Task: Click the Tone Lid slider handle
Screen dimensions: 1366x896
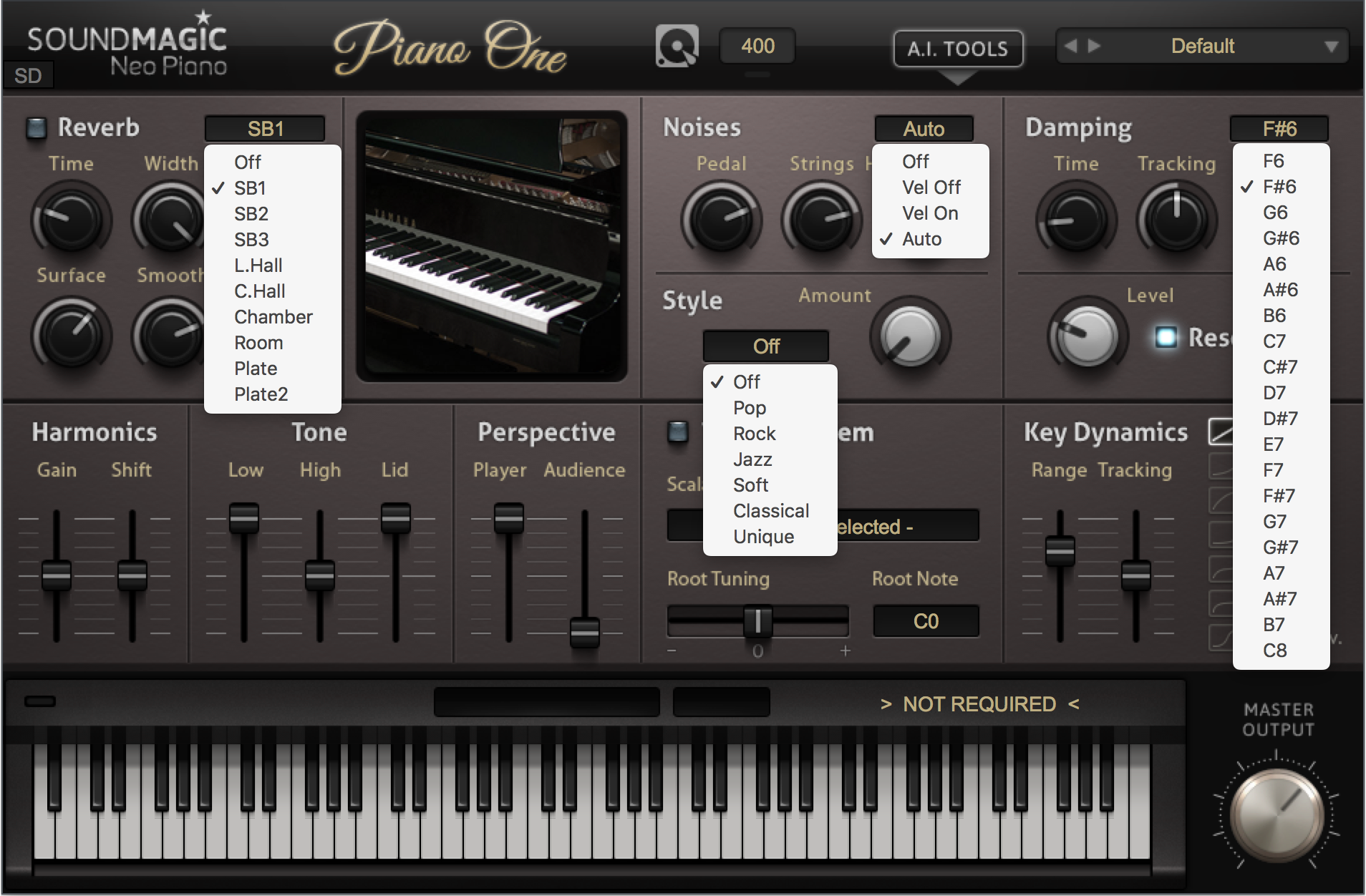Action: click(x=396, y=518)
